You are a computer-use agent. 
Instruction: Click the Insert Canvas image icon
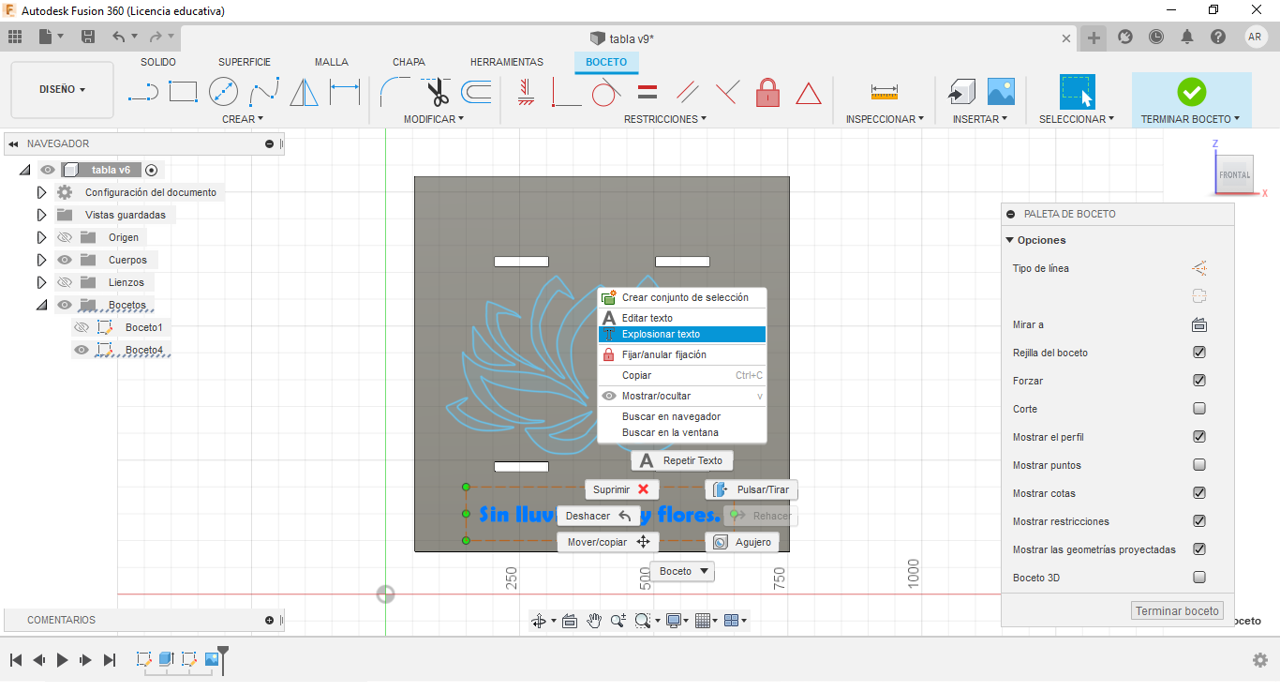pos(1001,92)
